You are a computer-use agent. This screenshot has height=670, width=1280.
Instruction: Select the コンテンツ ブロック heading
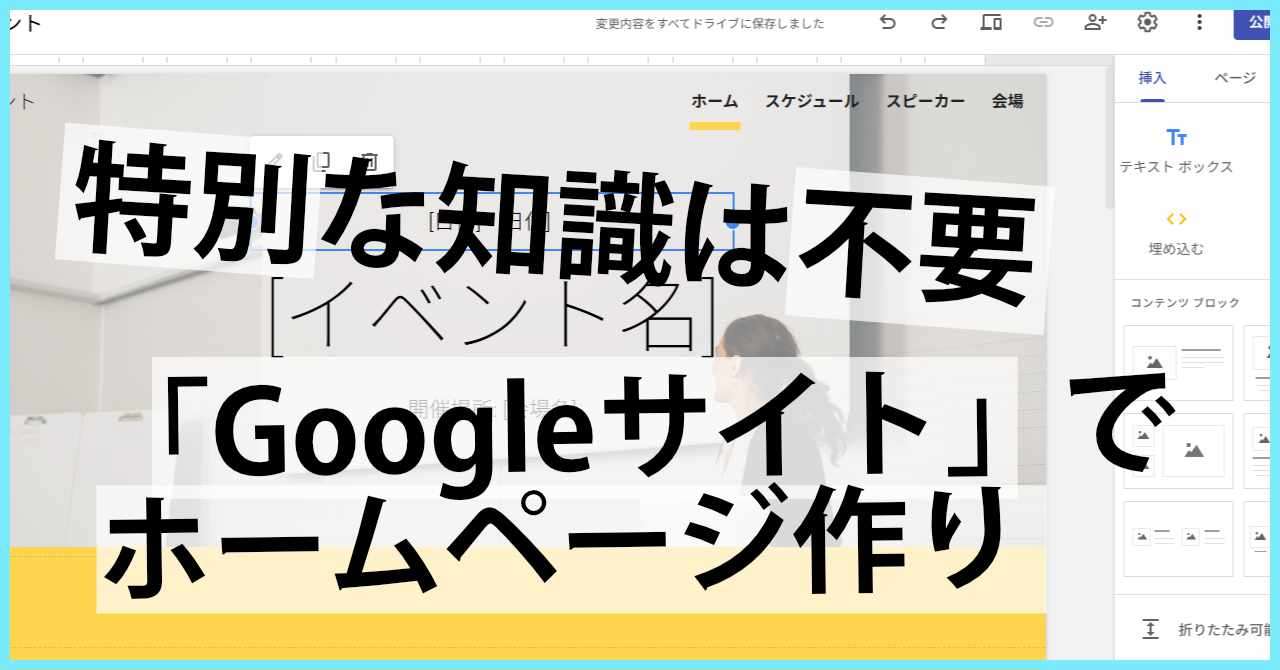[x=1185, y=302]
